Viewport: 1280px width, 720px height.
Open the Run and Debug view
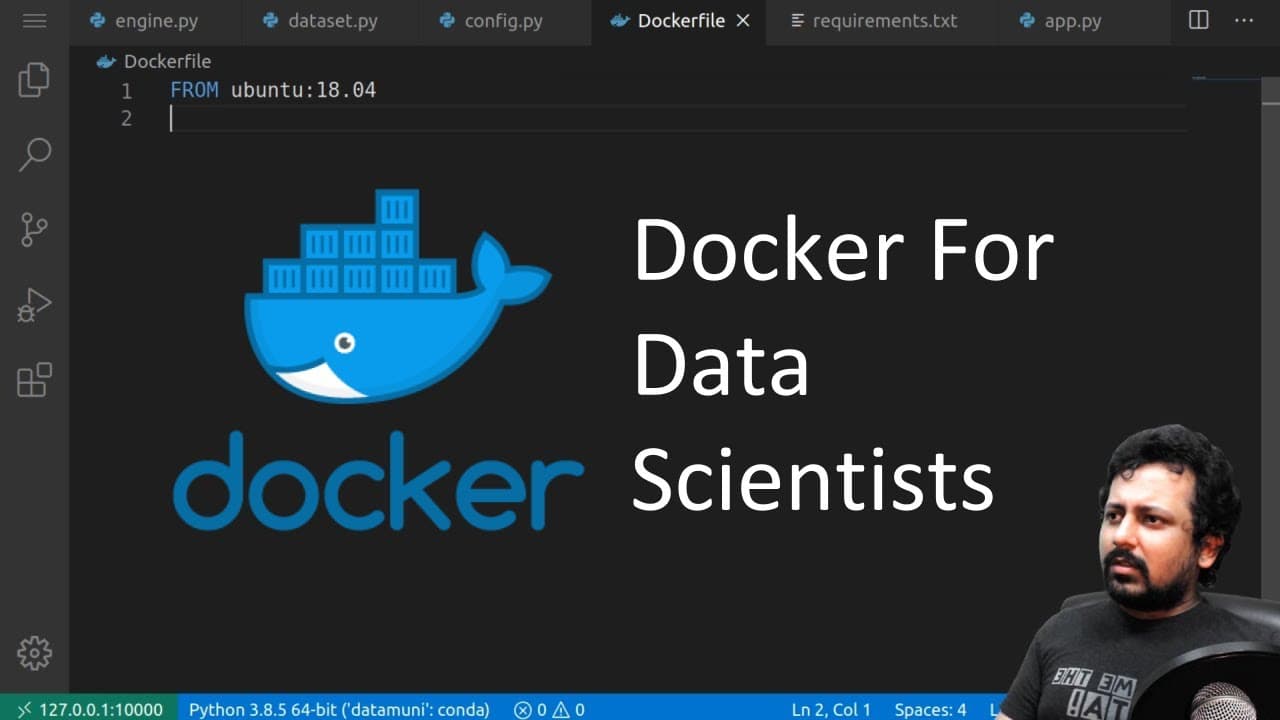tap(34, 305)
